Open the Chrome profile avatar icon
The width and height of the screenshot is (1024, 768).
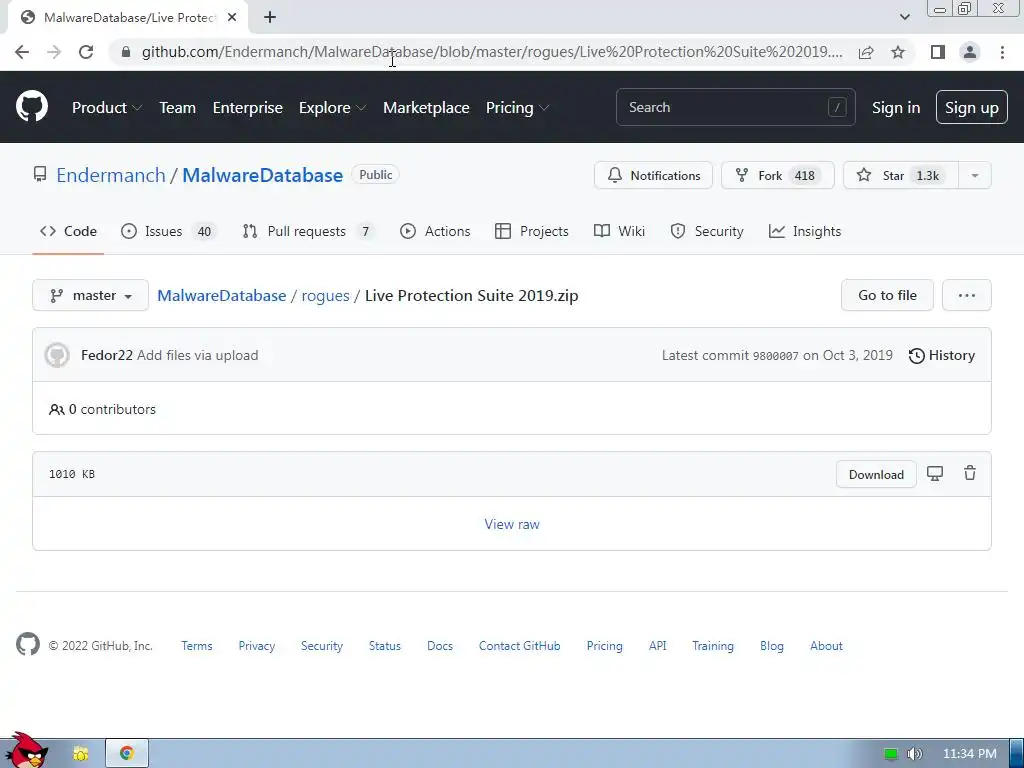tap(970, 52)
